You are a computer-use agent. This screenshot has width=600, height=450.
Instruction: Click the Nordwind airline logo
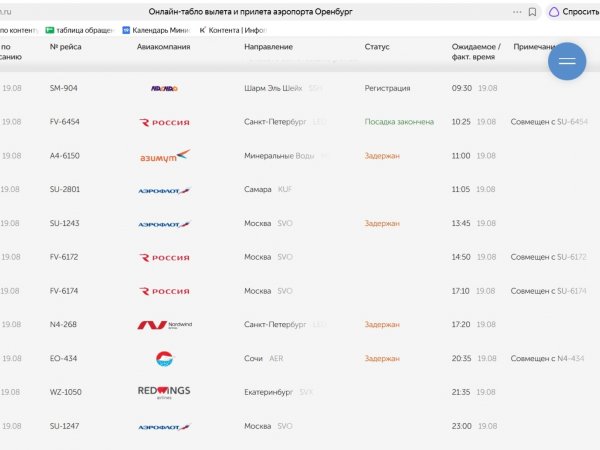[165, 325]
